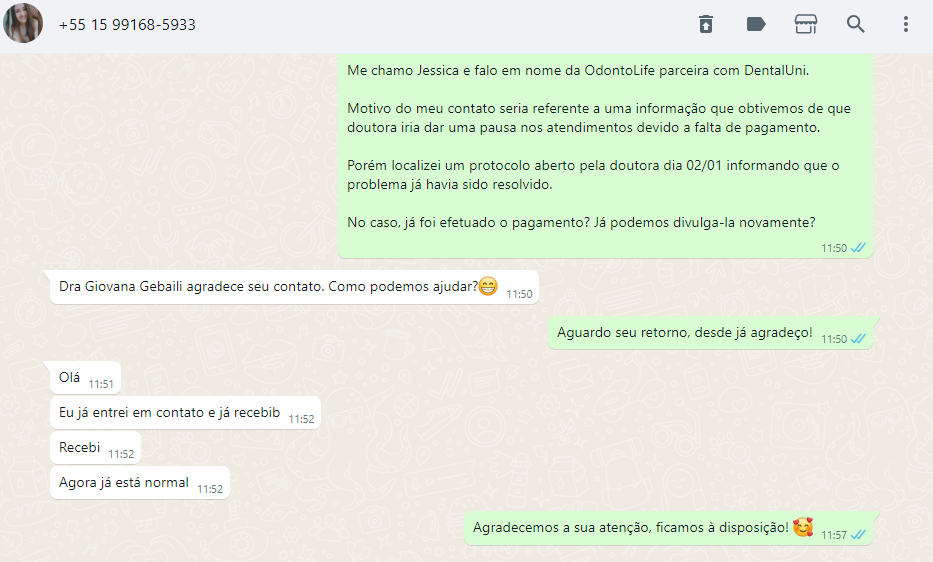The height and width of the screenshot is (562, 933).
Task: Open the contact's profile photo
Action: [23, 23]
